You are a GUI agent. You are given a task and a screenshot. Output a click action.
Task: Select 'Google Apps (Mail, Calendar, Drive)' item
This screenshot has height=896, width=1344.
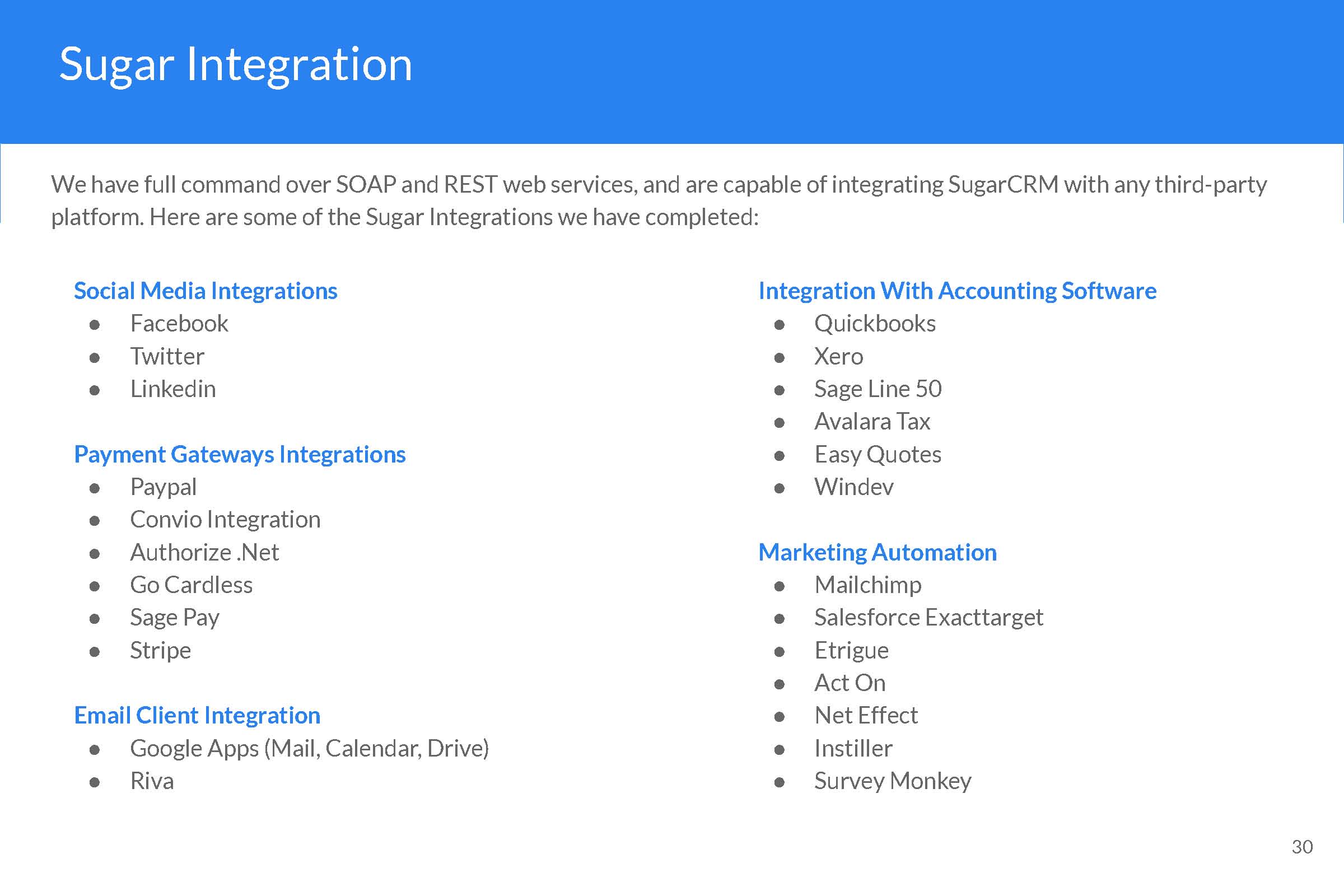(x=309, y=749)
